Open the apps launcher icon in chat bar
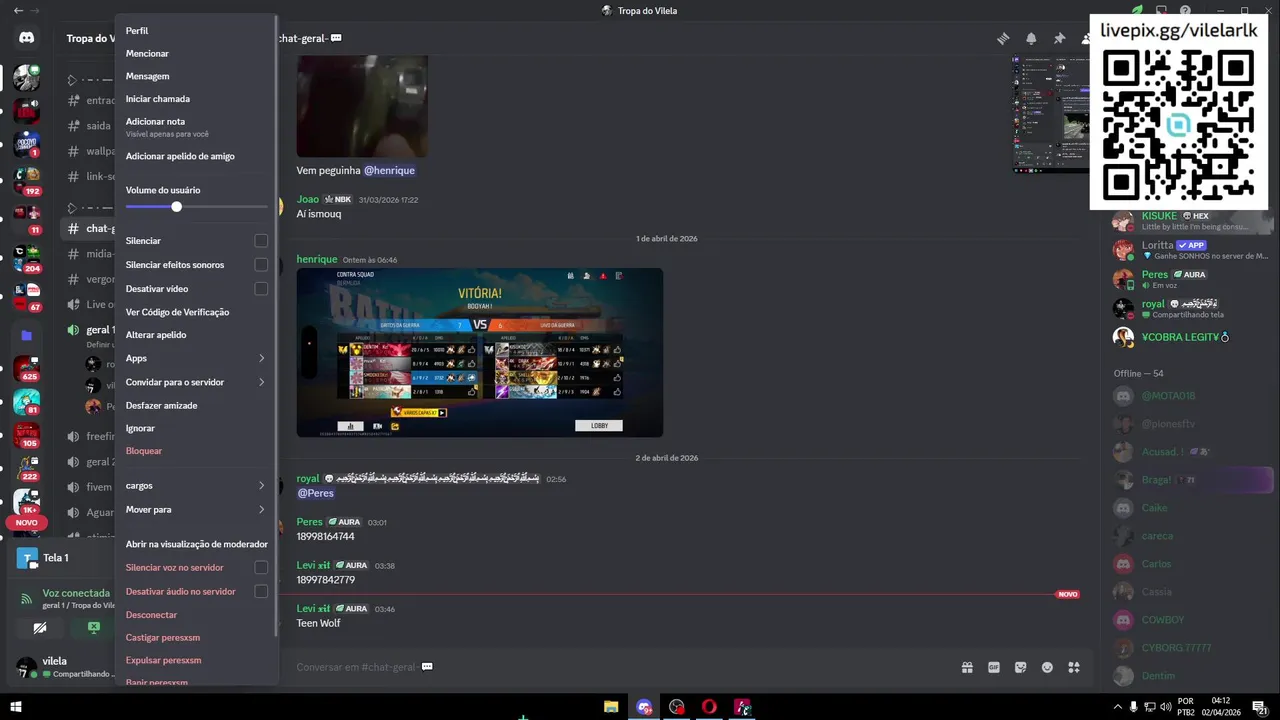The height and width of the screenshot is (720, 1280). [x=1074, y=667]
